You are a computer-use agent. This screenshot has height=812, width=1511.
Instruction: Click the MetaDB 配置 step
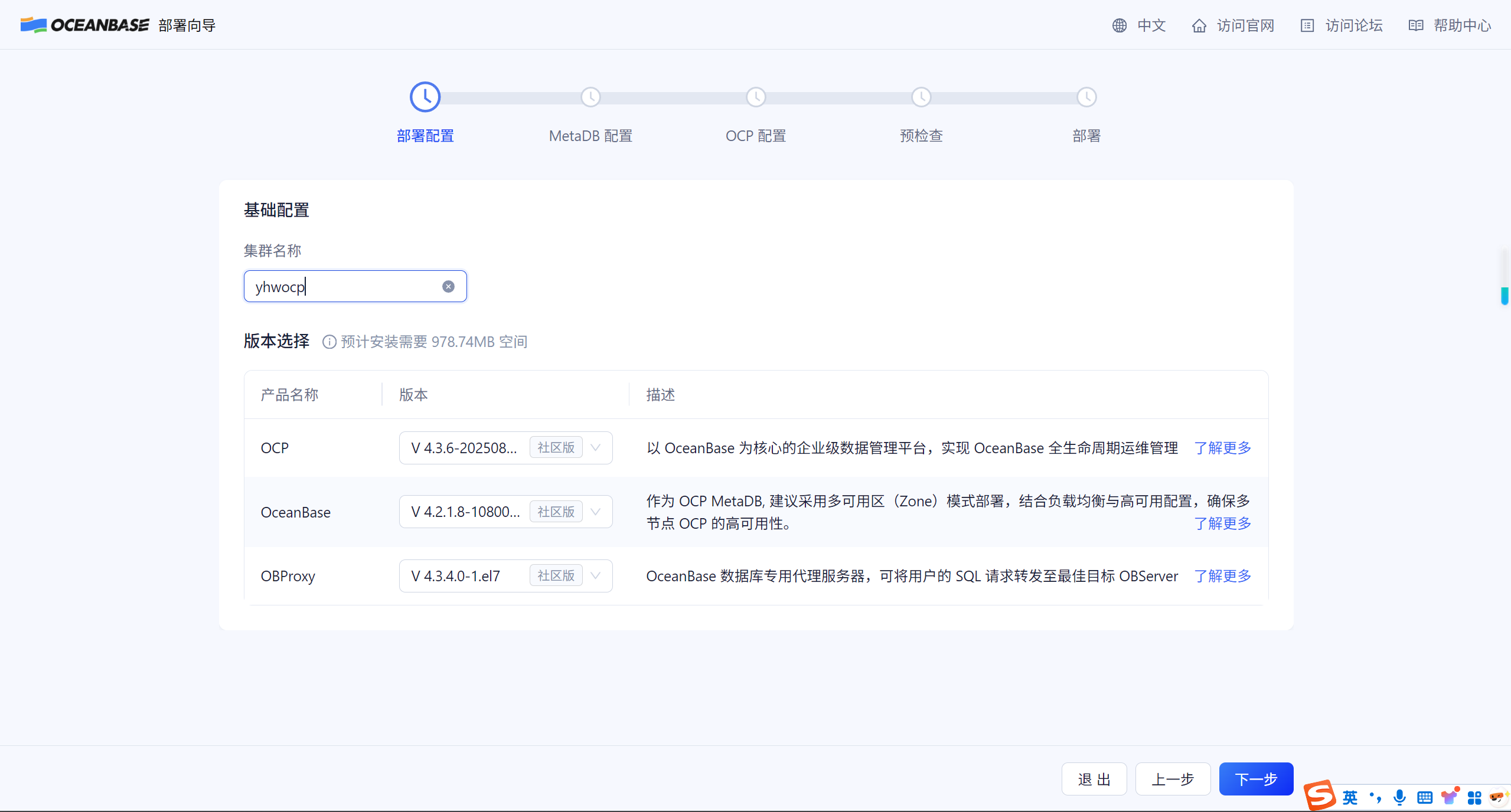(x=590, y=136)
